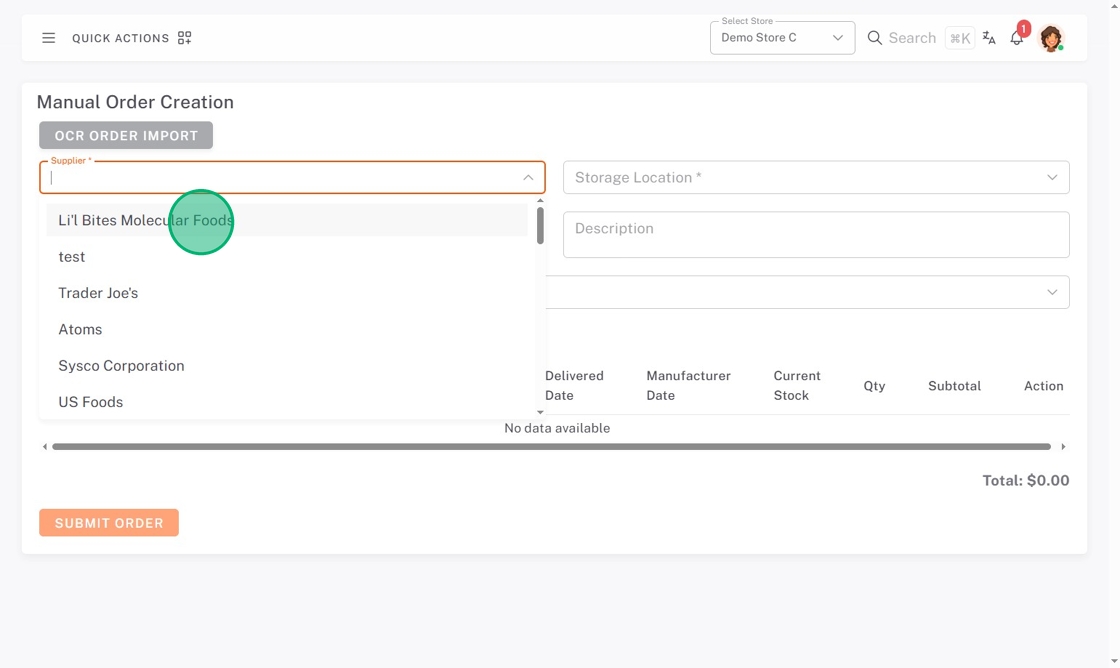Open the user avatar profile menu
This screenshot has height=668, width=1120.
1050,38
